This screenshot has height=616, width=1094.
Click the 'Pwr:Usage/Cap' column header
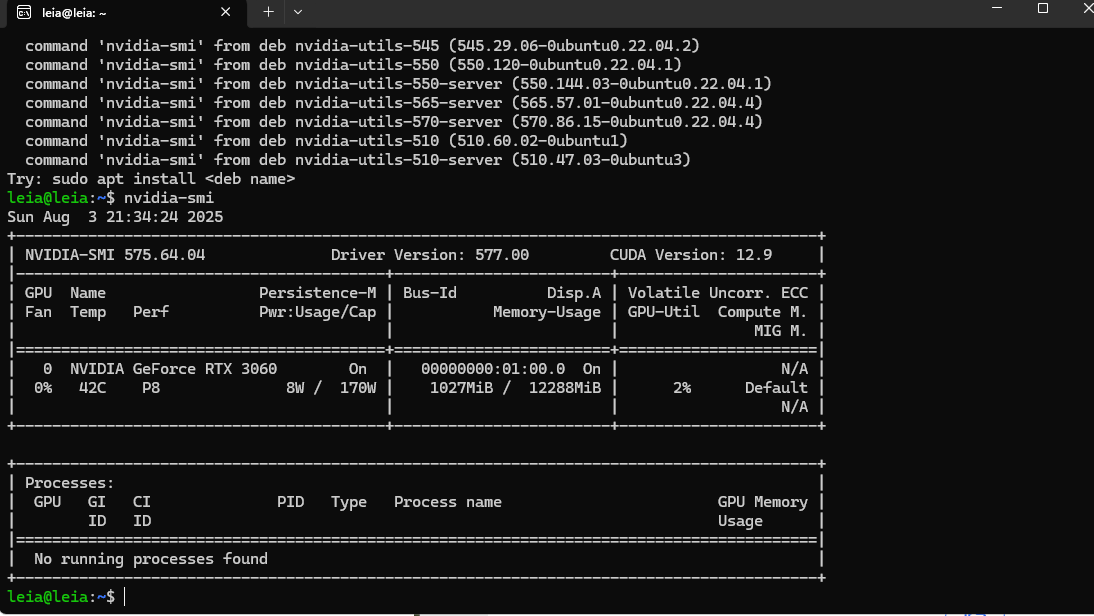pyautogui.click(x=317, y=312)
